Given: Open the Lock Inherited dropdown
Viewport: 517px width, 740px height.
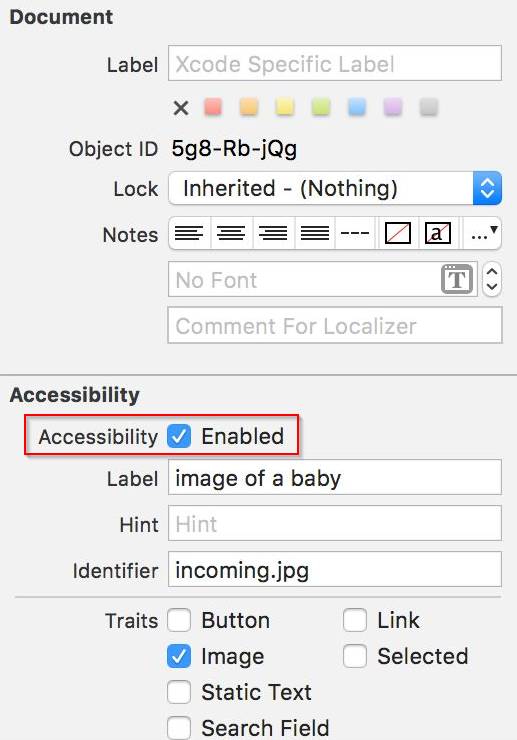Looking at the screenshot, I should [x=335, y=188].
